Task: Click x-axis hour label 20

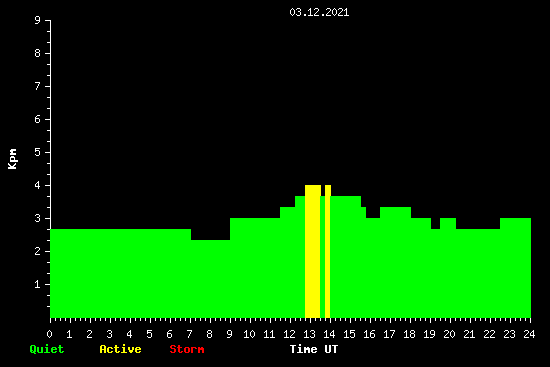Action: point(449,334)
